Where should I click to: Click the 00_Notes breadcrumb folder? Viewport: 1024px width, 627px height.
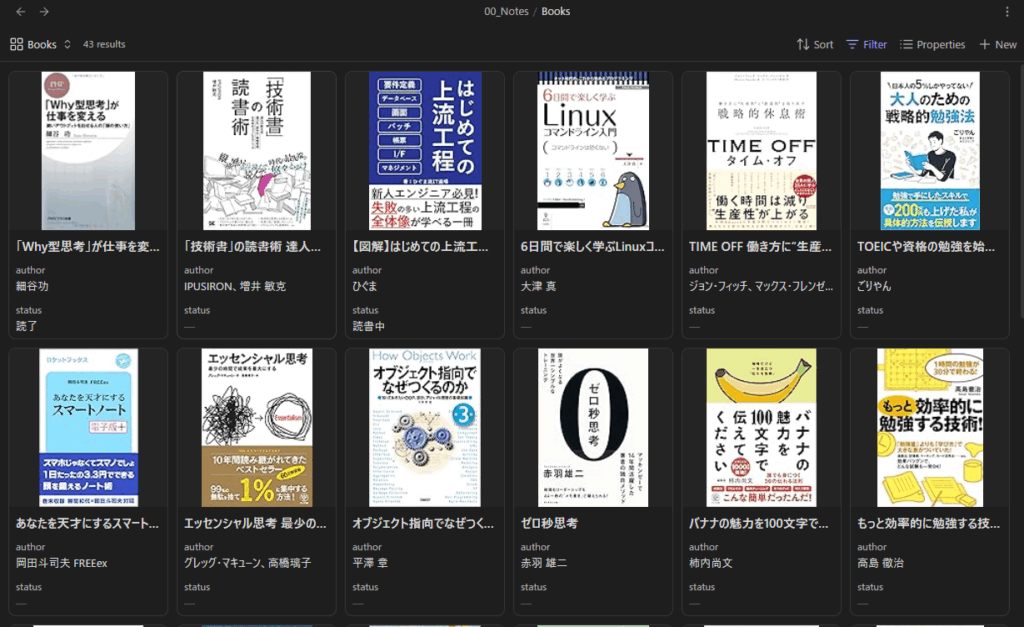coord(506,11)
